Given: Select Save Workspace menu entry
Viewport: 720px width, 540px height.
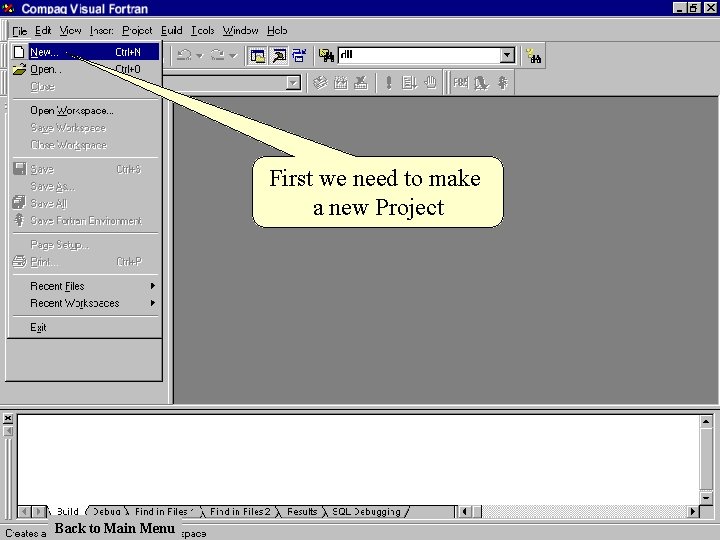Looking at the screenshot, I should (85, 128).
